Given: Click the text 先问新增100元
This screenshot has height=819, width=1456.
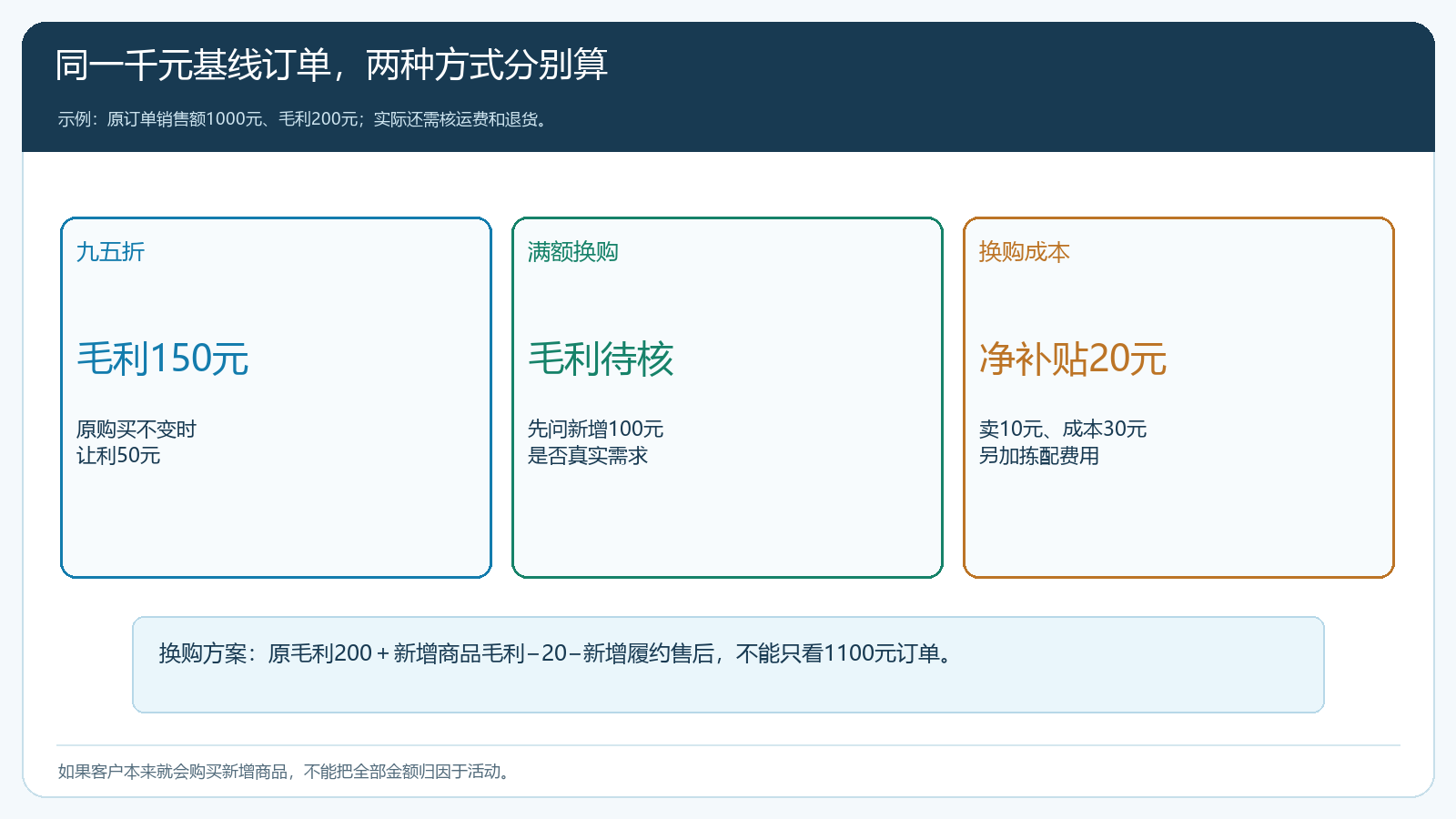Looking at the screenshot, I should (595, 430).
